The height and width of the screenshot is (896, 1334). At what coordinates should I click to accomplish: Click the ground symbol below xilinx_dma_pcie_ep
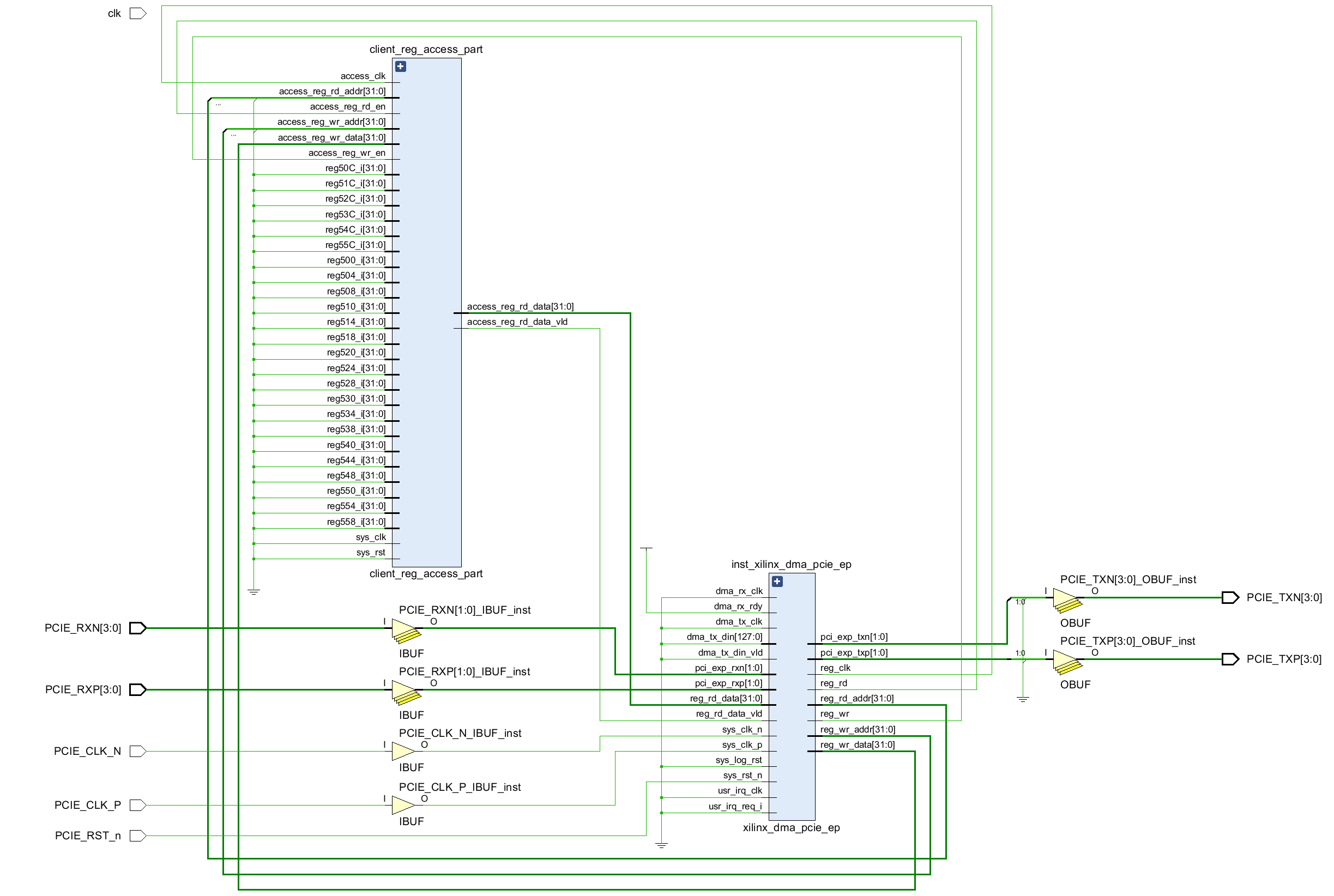[661, 845]
